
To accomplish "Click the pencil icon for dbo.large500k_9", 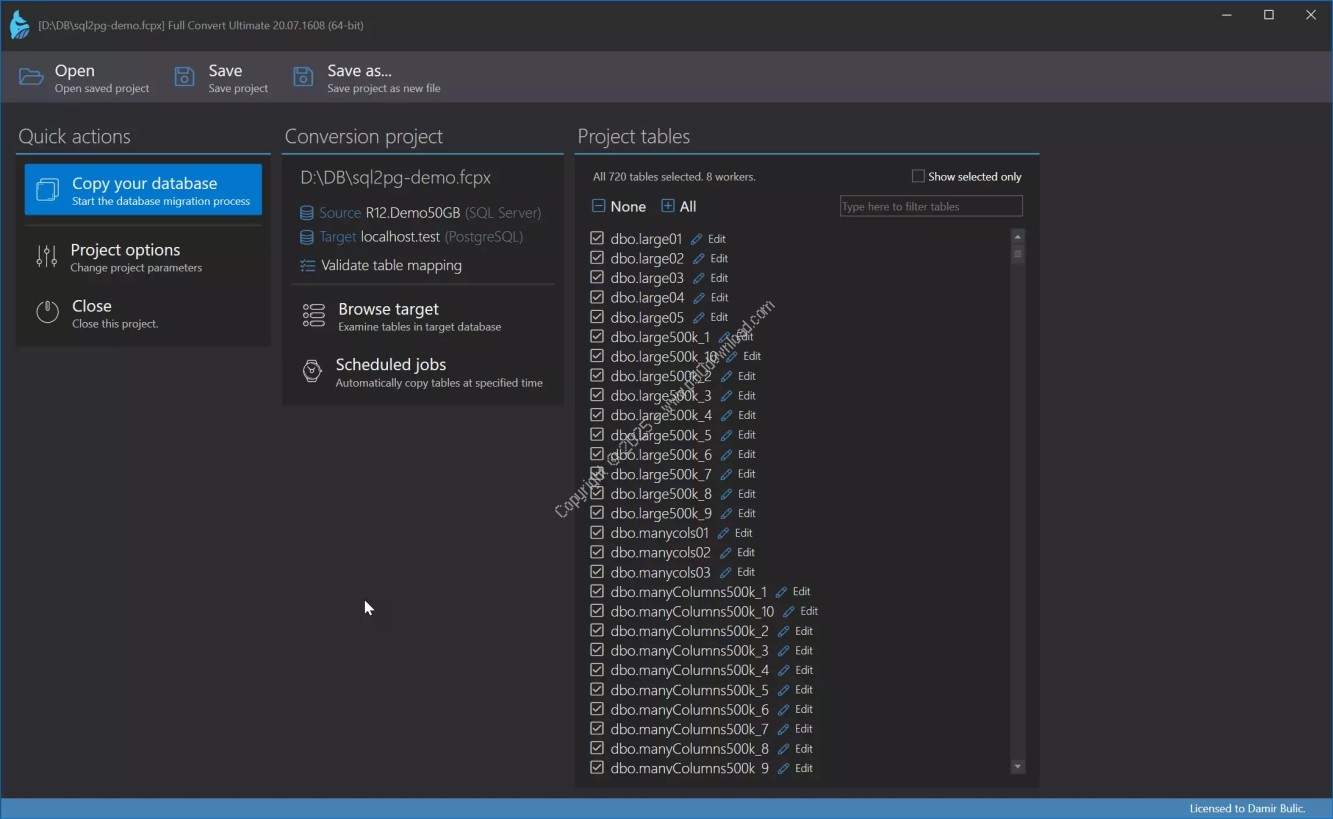I will pyautogui.click(x=727, y=514).
